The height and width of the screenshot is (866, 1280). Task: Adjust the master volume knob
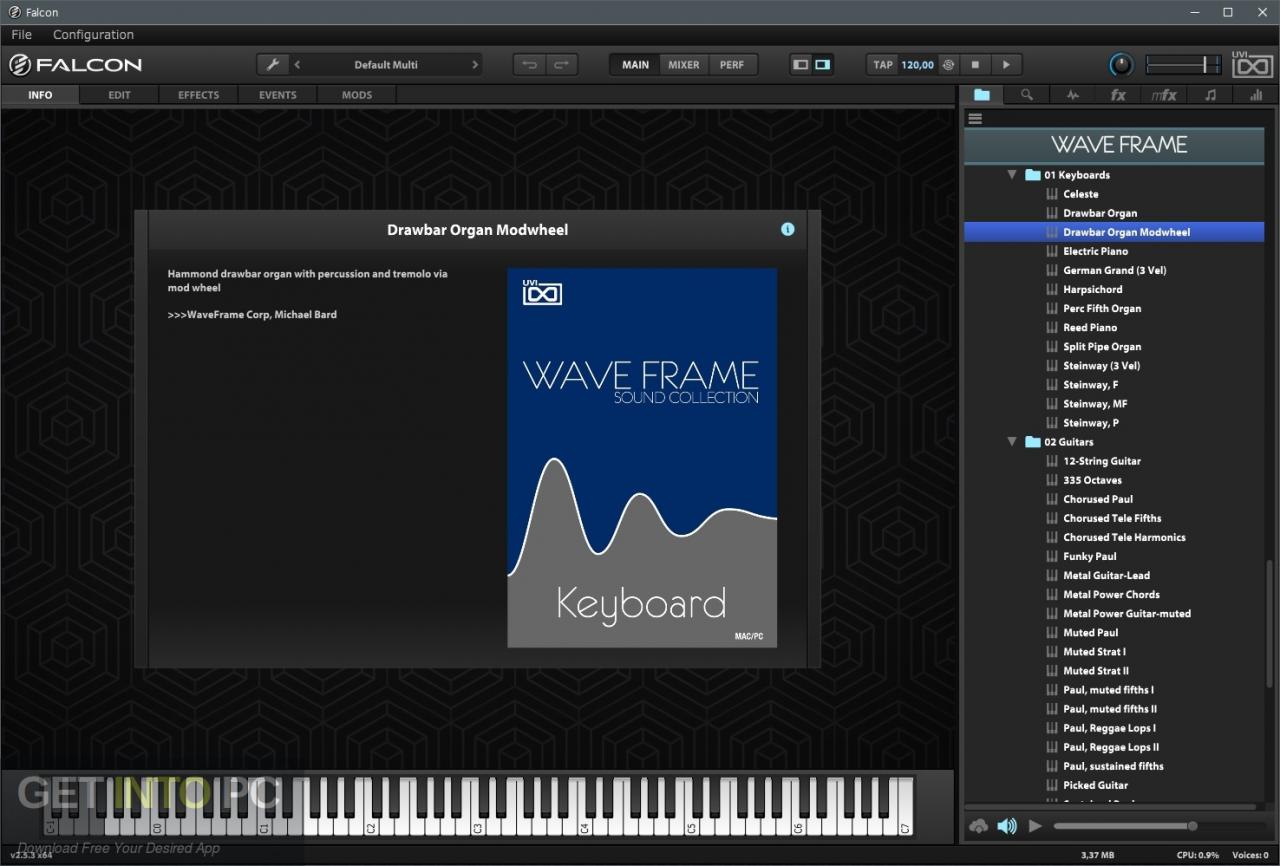[1121, 65]
